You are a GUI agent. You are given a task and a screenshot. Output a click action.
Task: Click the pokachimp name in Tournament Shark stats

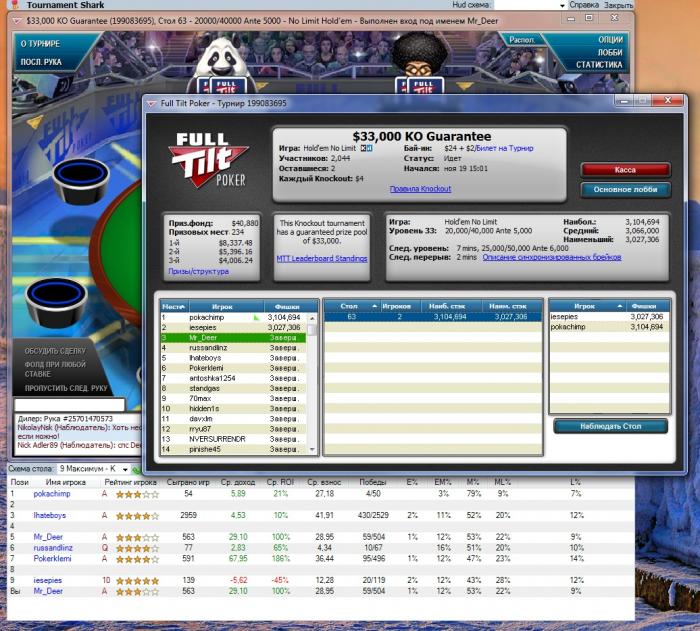52,494
